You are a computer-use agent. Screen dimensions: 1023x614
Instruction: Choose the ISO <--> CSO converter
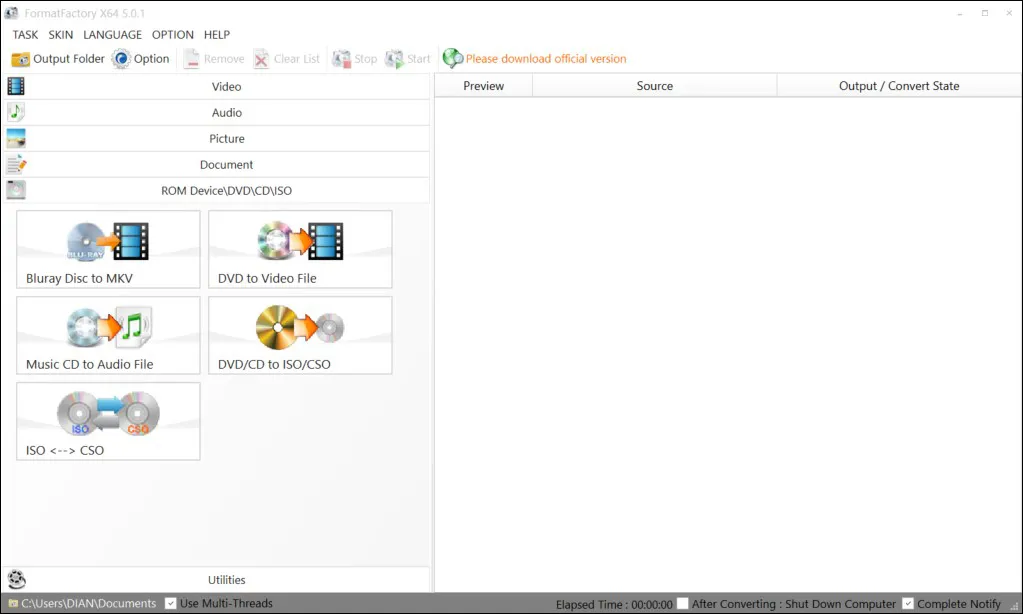(108, 422)
